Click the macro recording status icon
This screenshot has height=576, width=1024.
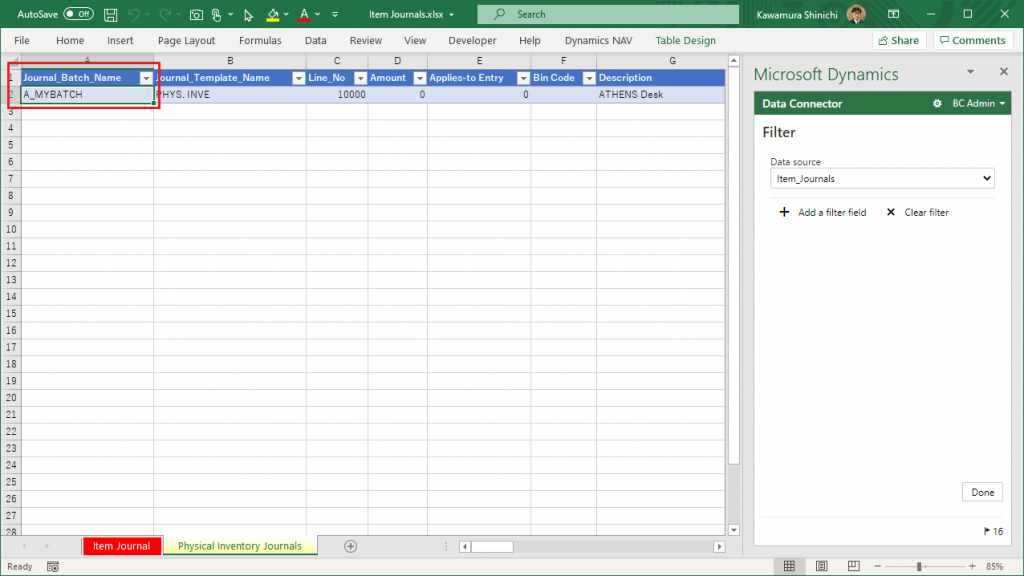53,567
